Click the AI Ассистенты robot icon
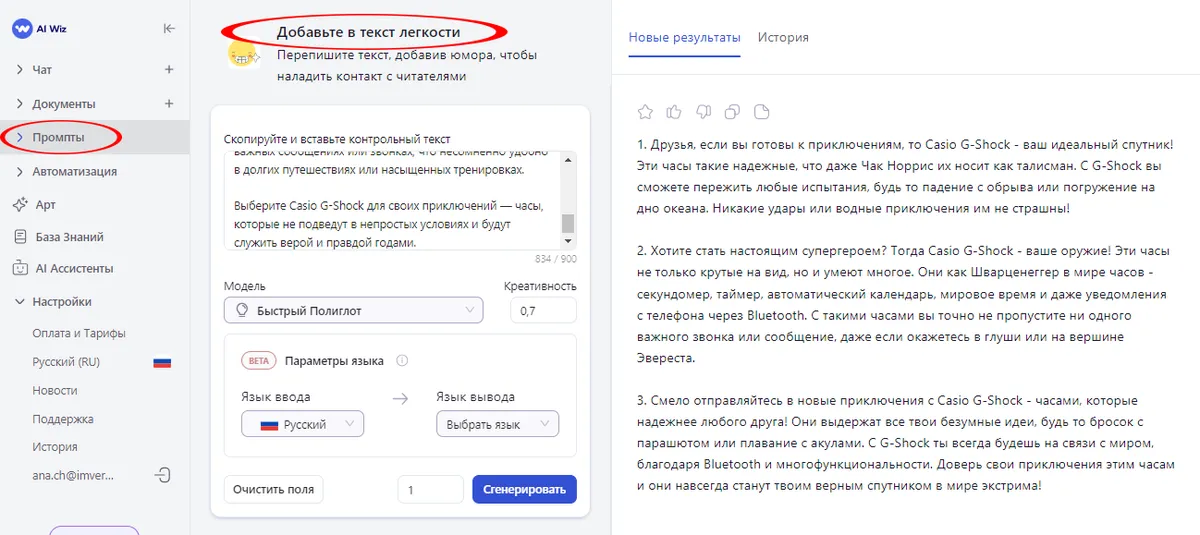The image size is (1200, 535). 19,268
